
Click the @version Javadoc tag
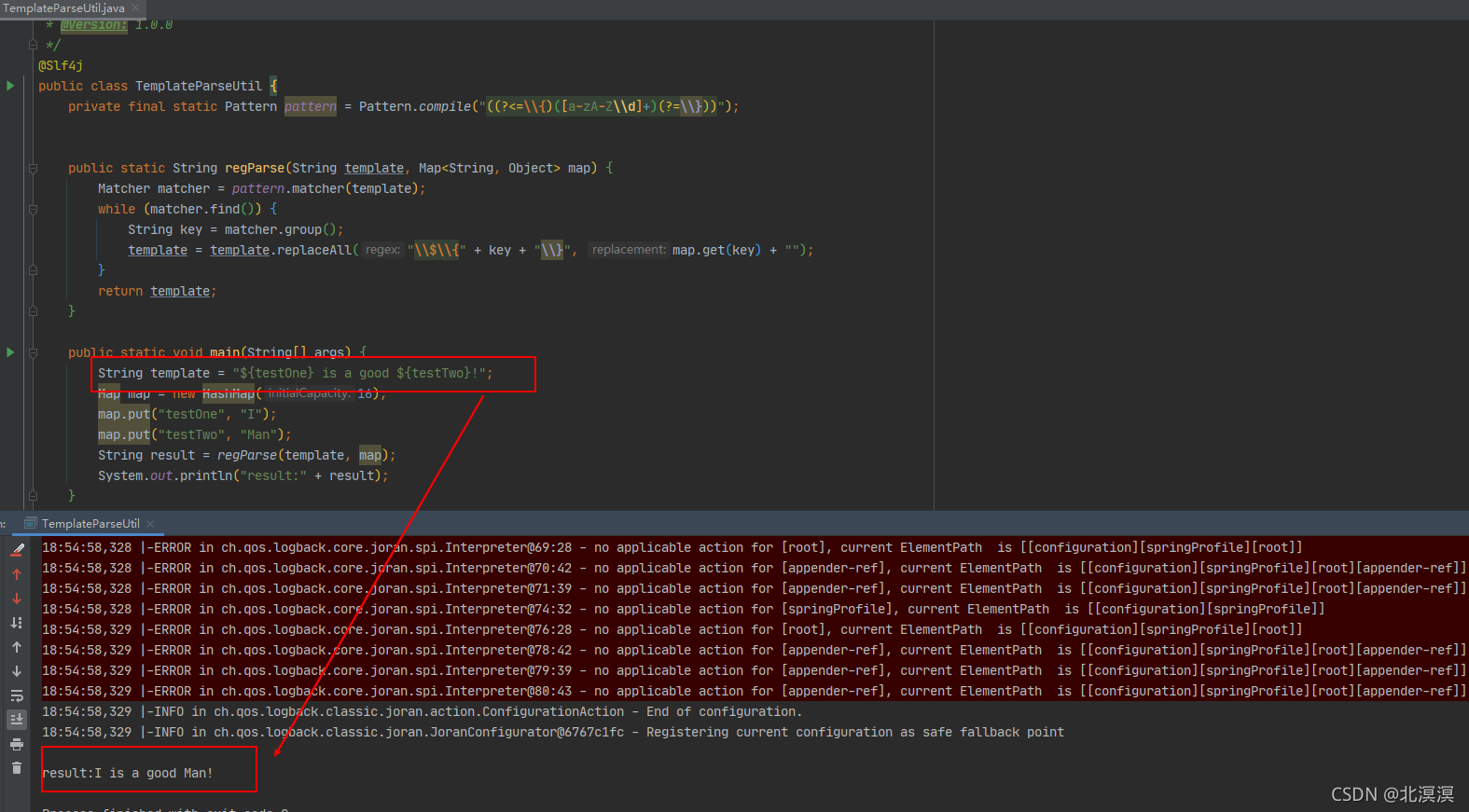[x=94, y=25]
